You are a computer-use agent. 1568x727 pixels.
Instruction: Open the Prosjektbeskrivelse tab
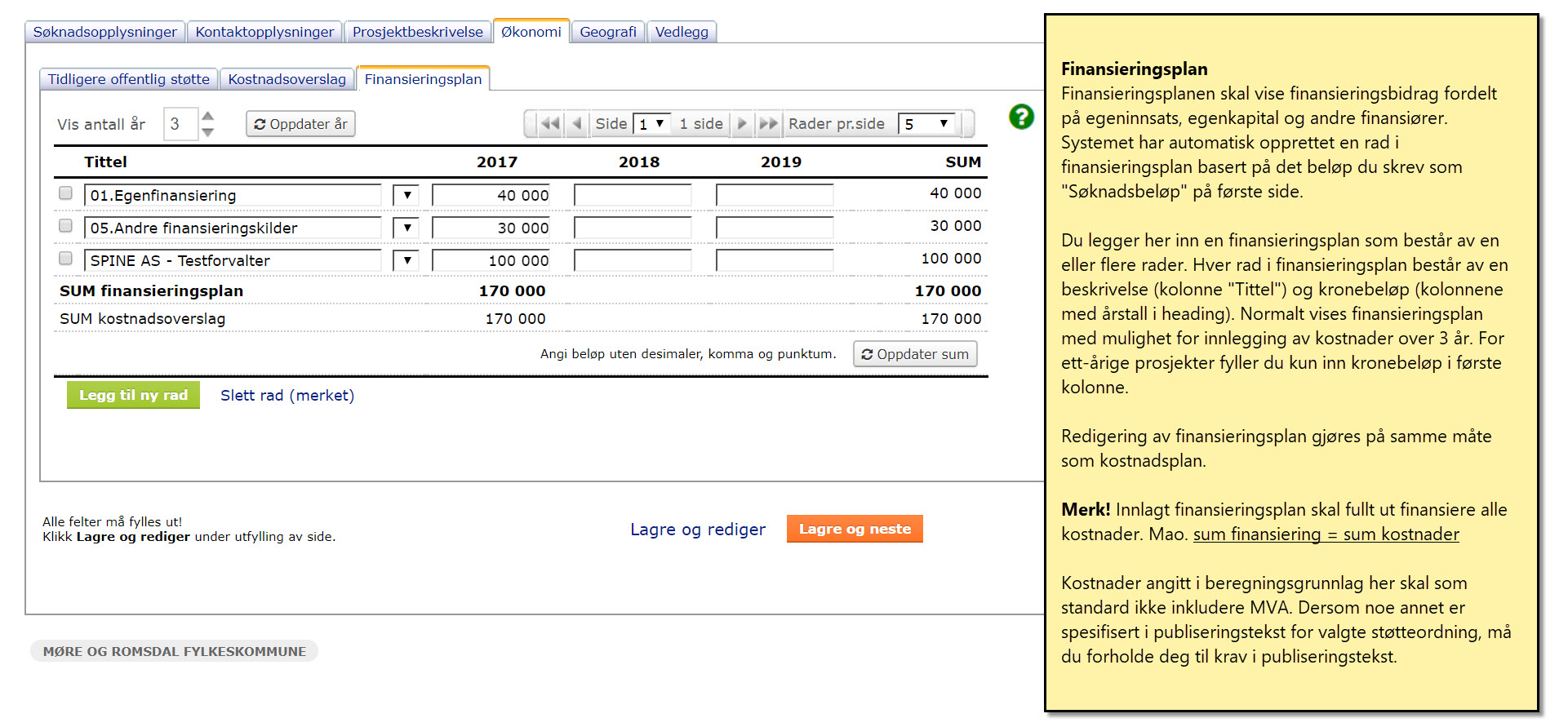418,32
